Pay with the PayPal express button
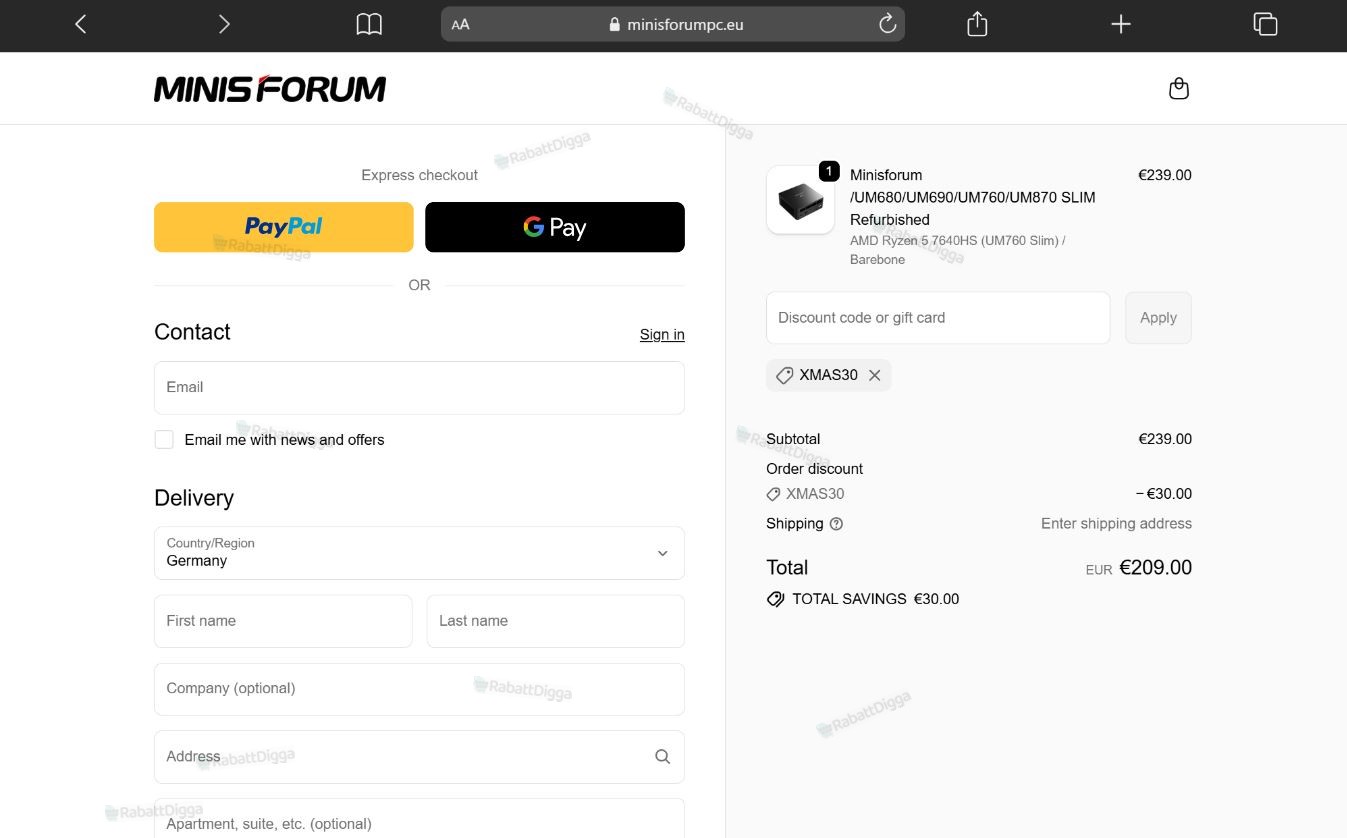The height and width of the screenshot is (838, 1347). (x=283, y=227)
